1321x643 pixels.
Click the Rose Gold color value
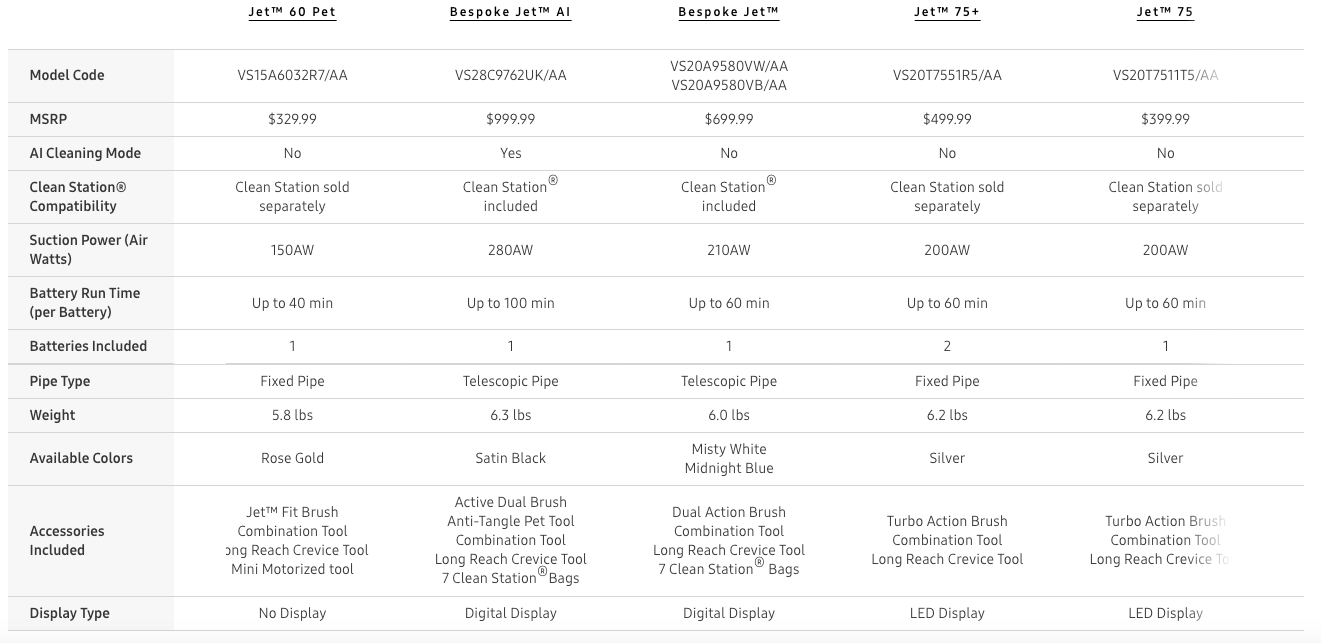tap(292, 458)
